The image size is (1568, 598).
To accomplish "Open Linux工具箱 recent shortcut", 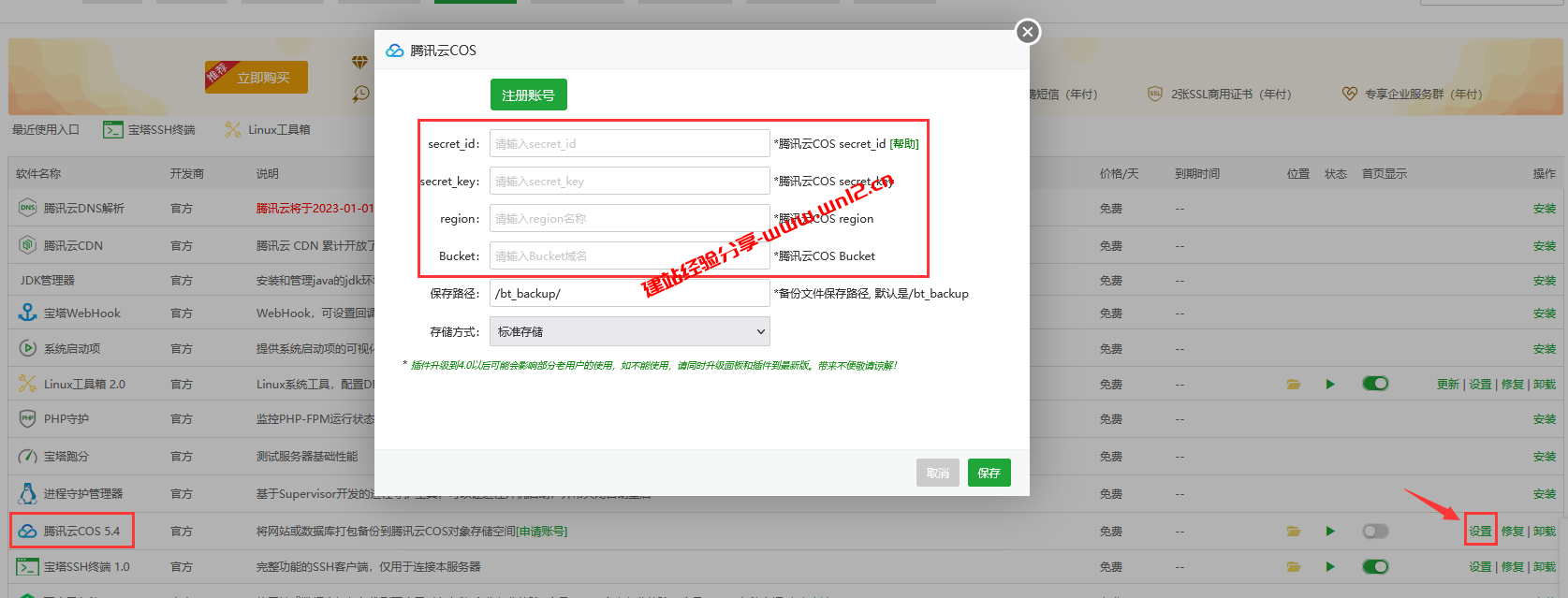I will [x=268, y=130].
